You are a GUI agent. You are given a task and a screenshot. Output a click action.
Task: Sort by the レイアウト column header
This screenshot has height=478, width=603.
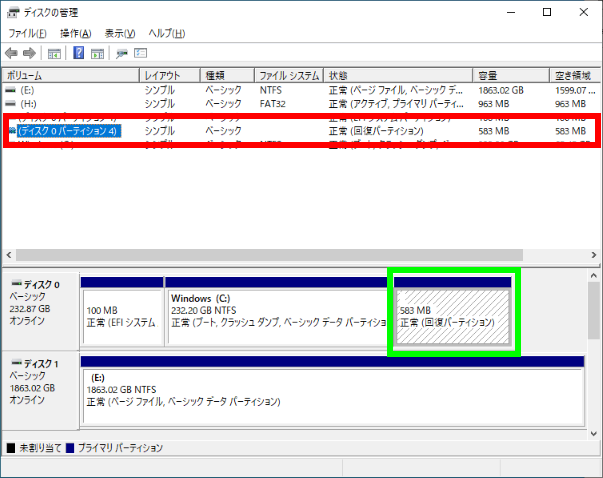(170, 75)
